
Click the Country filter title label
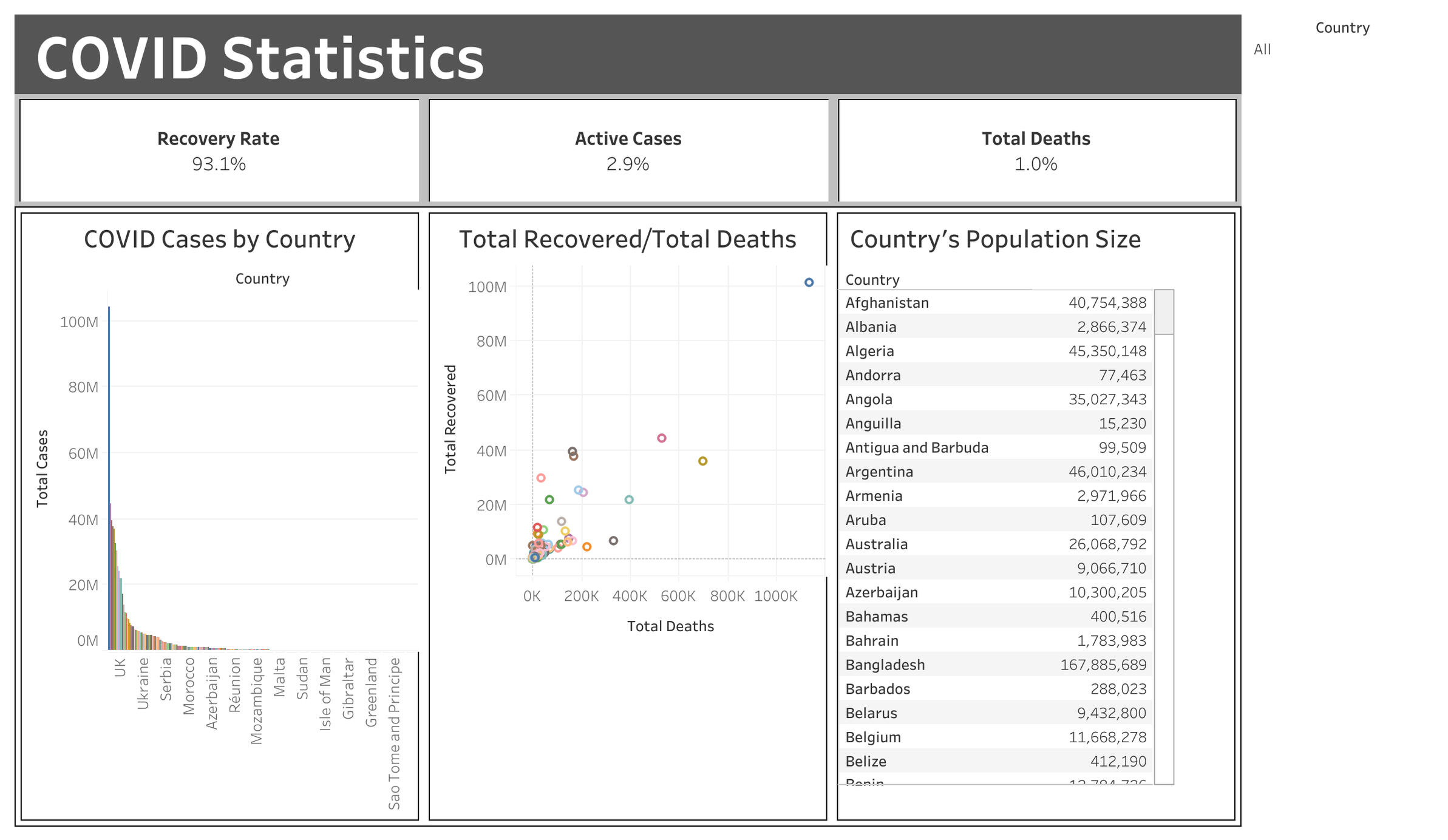tap(1342, 28)
